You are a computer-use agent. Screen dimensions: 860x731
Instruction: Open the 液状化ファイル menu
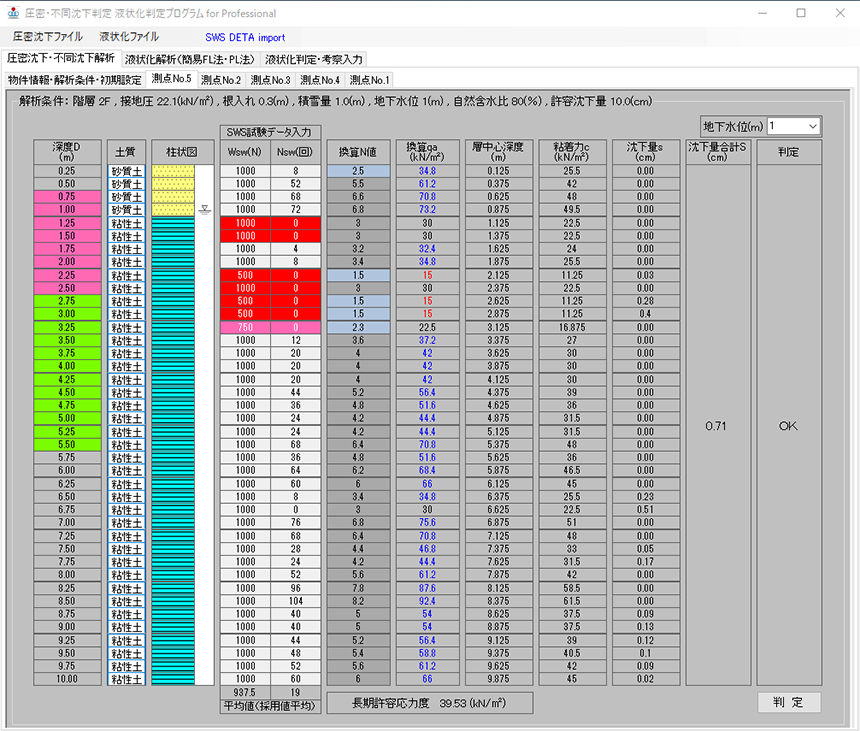coord(129,37)
